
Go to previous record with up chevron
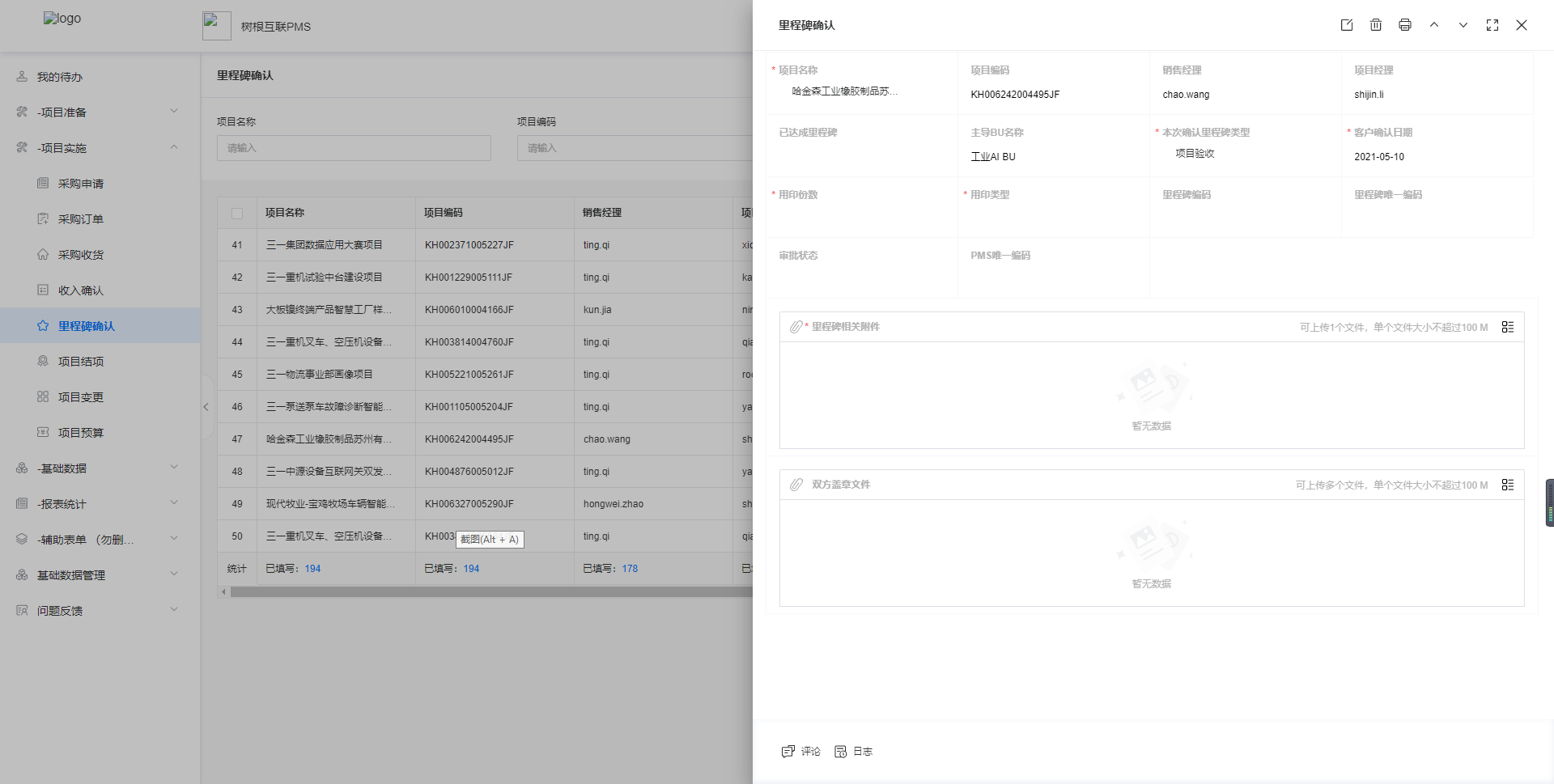click(x=1434, y=25)
